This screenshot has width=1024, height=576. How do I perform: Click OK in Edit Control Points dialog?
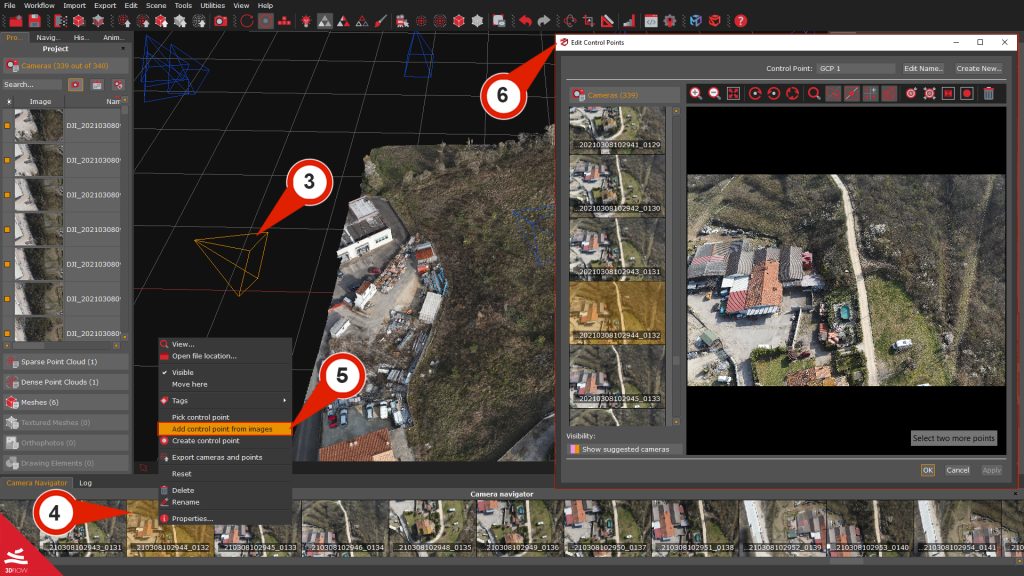coord(927,470)
